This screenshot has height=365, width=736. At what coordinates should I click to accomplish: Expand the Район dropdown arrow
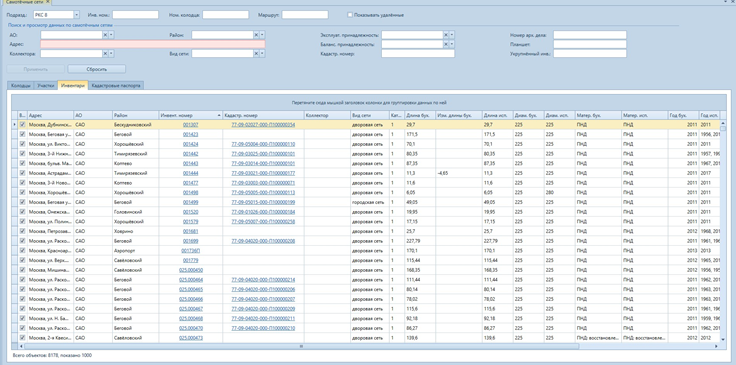tap(262, 35)
